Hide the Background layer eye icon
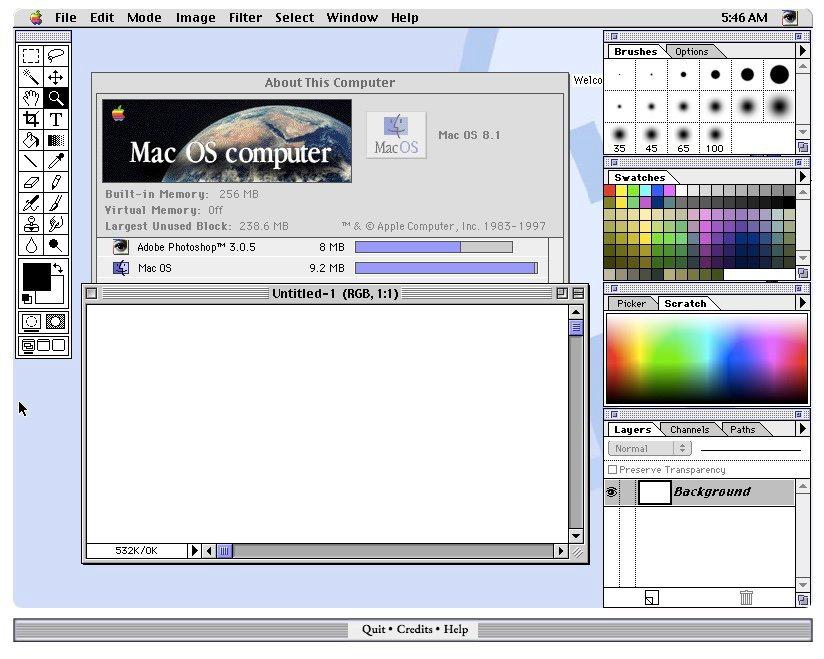 [612, 492]
